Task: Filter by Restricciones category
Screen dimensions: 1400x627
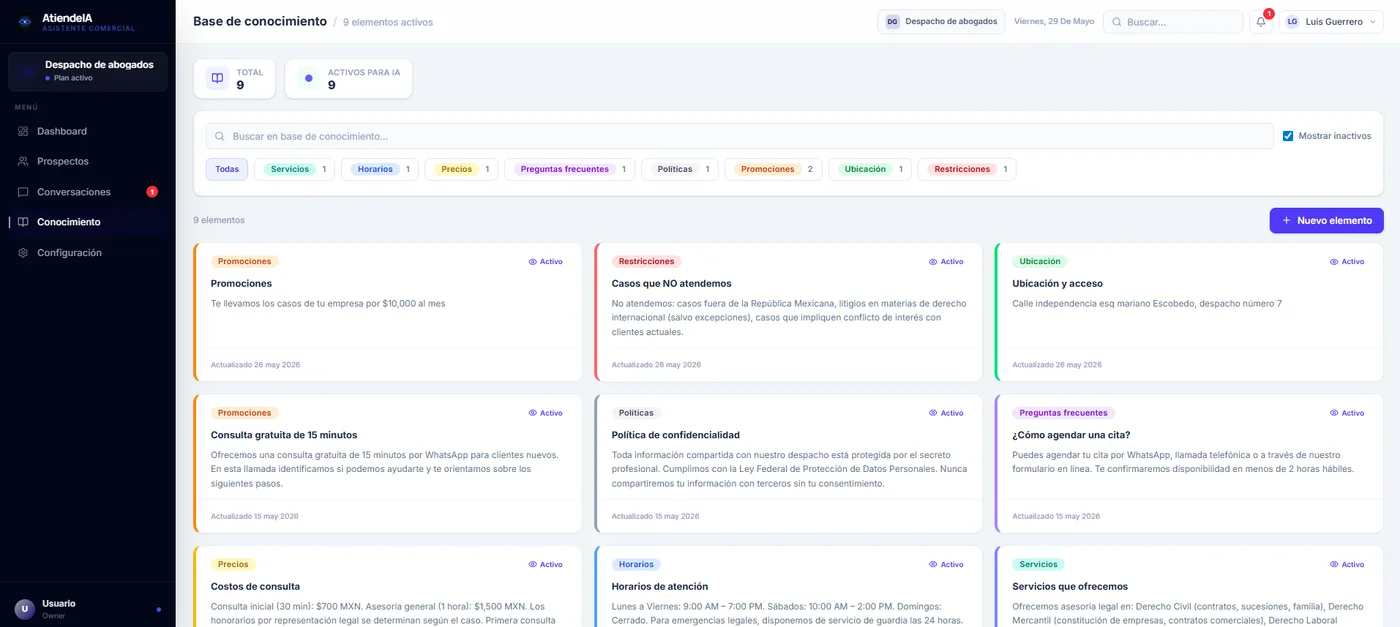Action: coord(967,169)
